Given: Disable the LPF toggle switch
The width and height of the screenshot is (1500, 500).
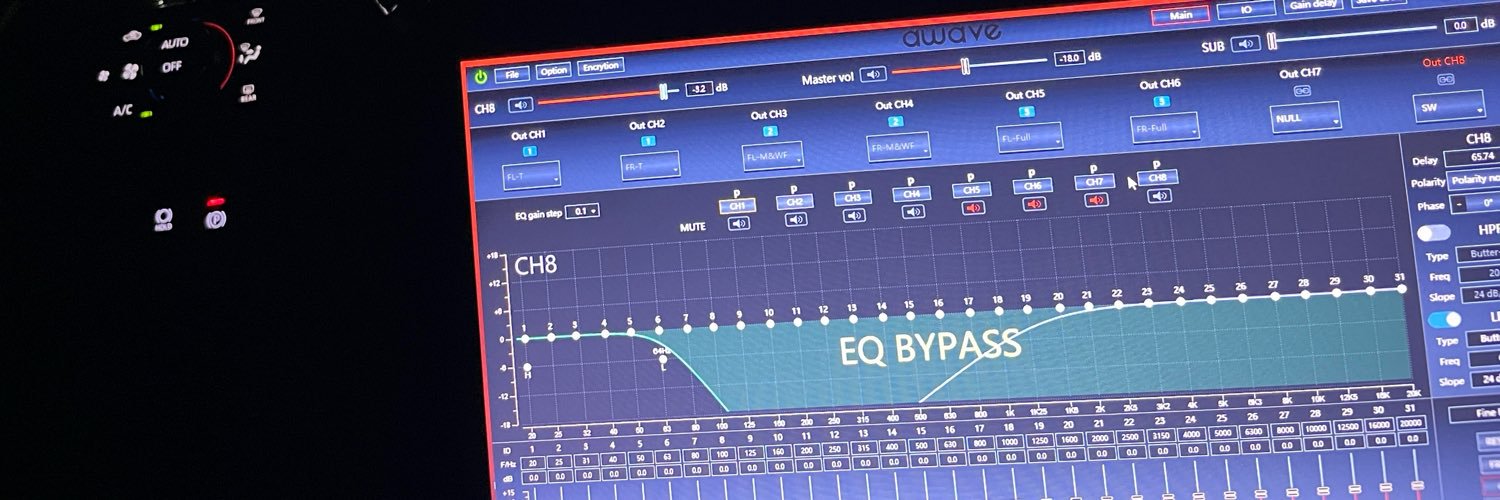Looking at the screenshot, I should 1444,319.
